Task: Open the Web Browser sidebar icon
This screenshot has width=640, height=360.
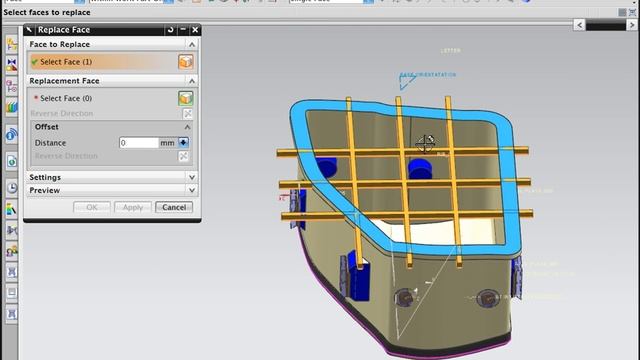Action: (x=11, y=161)
